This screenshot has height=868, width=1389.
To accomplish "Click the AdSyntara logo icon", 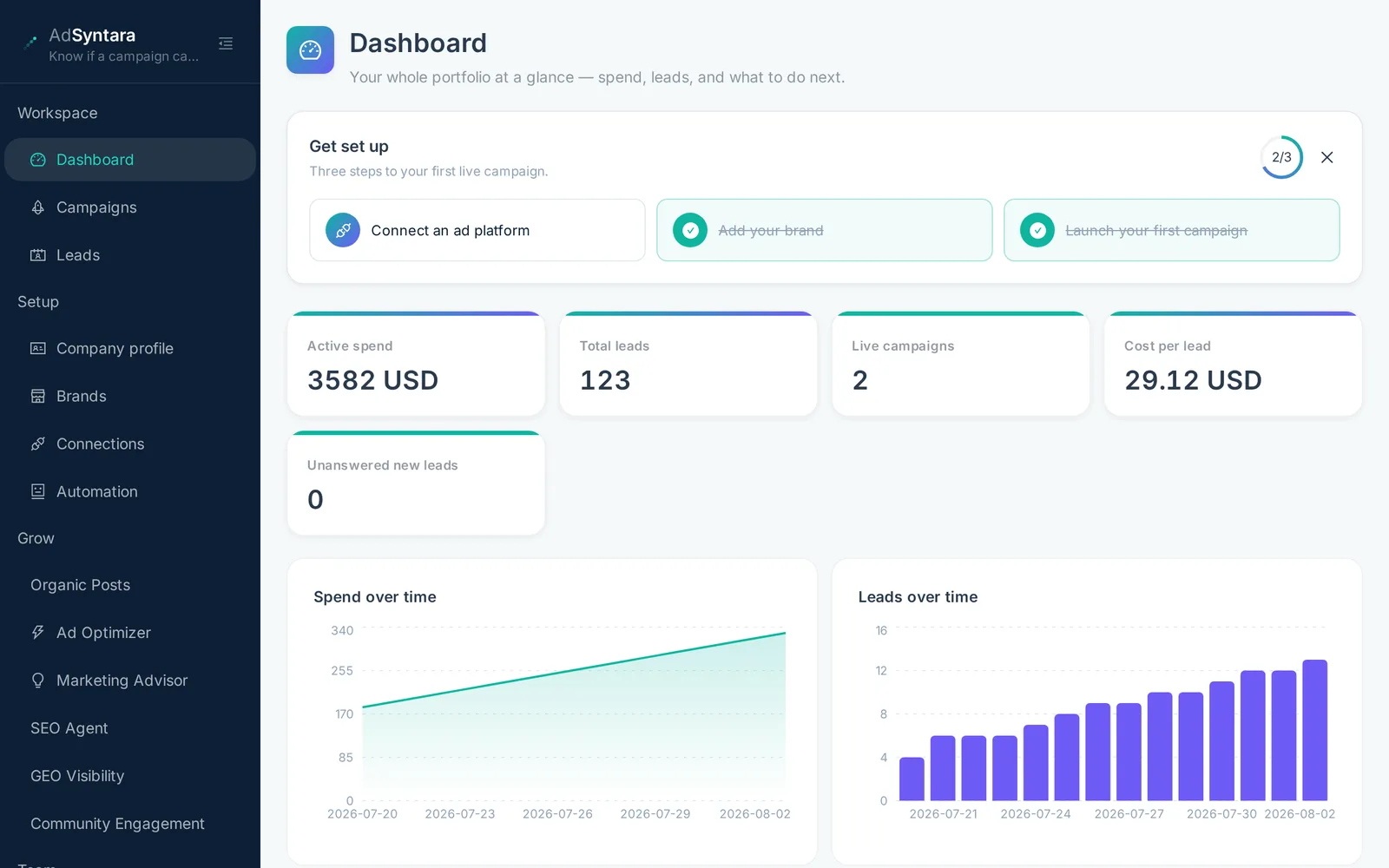I will tap(31, 42).
